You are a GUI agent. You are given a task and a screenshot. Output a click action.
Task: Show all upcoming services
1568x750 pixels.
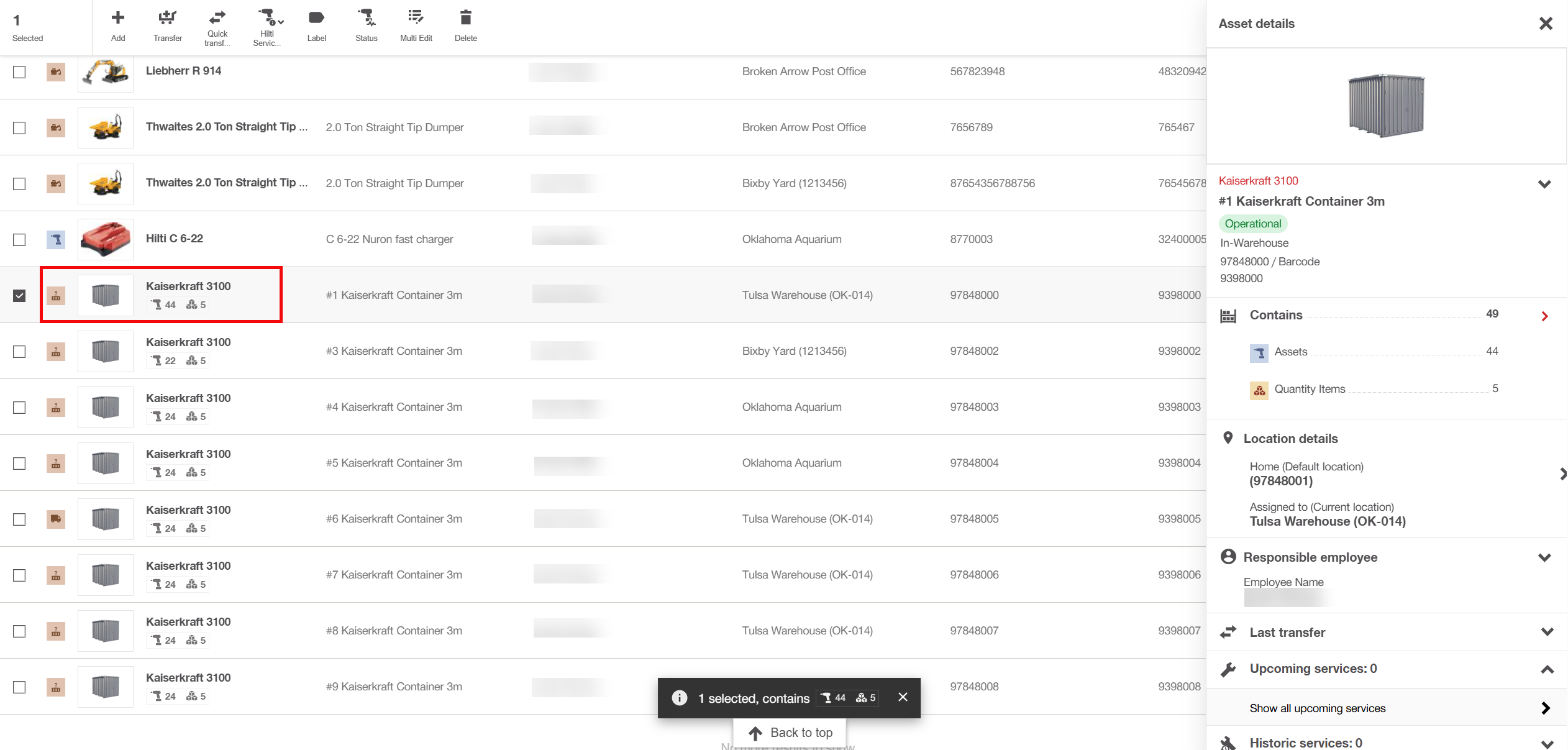[x=1386, y=708]
